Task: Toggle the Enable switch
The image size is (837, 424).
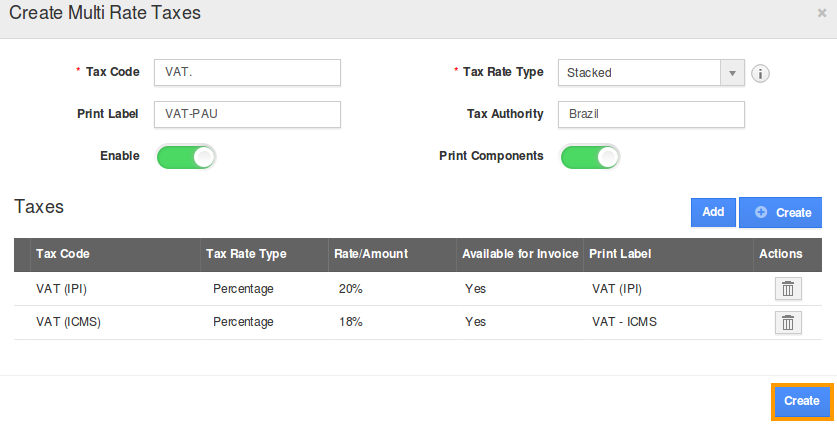Action: coord(186,157)
